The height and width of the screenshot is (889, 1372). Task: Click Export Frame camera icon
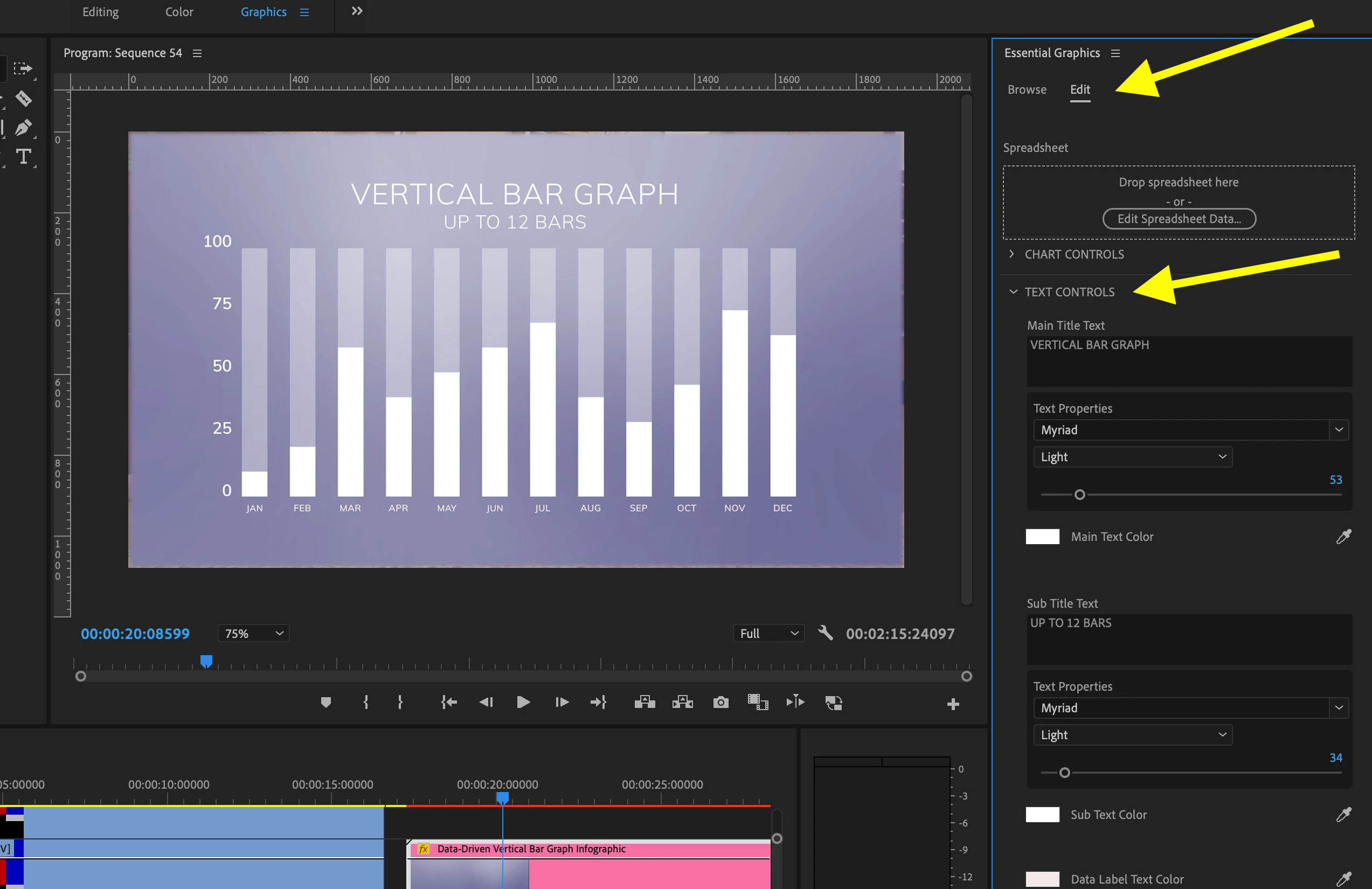click(x=720, y=702)
